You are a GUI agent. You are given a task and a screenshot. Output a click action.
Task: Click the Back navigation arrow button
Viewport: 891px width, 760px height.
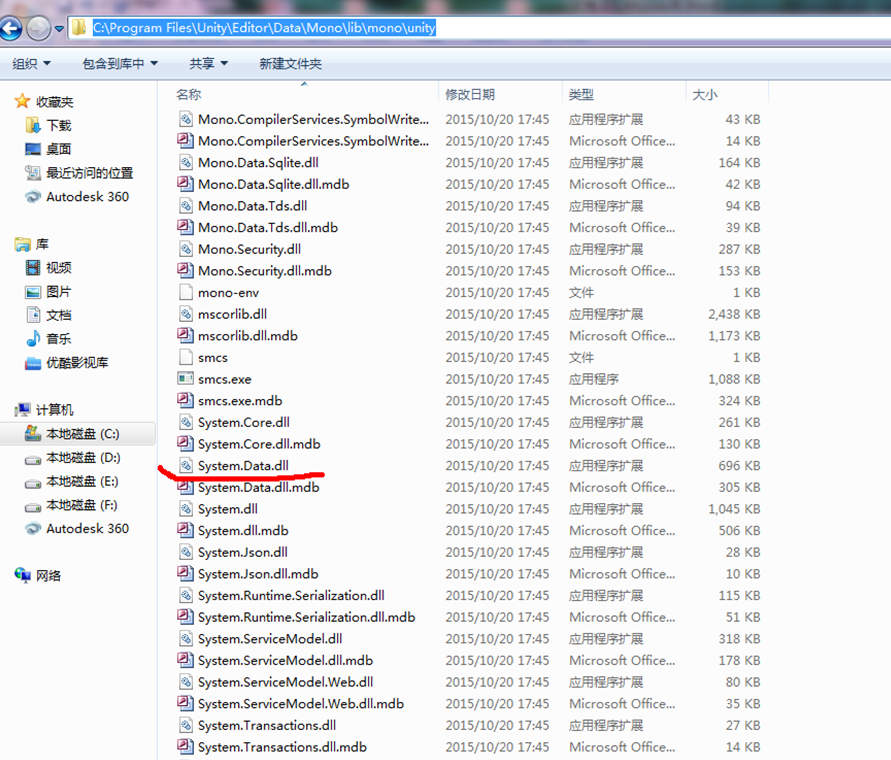coord(10,28)
